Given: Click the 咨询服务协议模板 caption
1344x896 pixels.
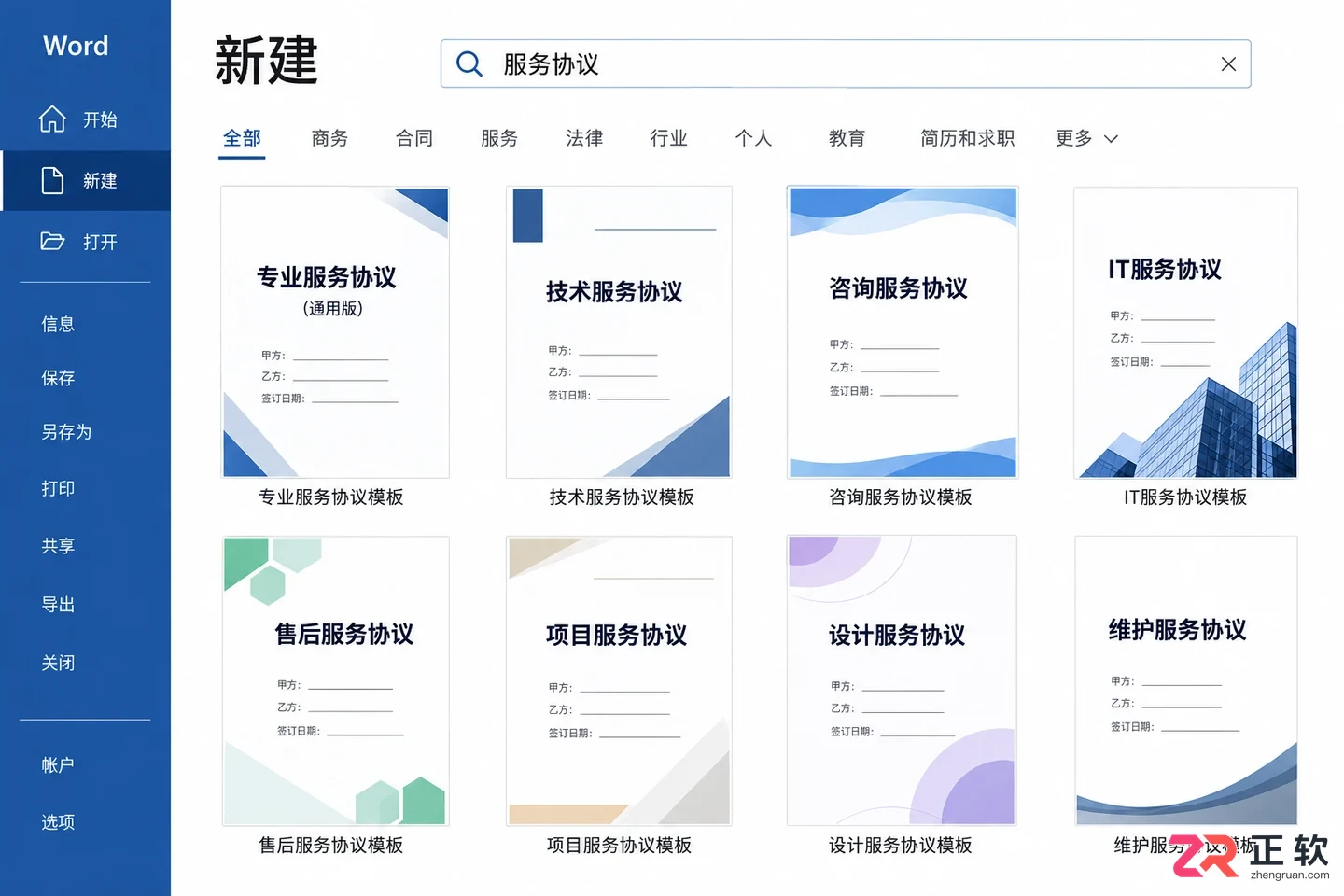Looking at the screenshot, I should 901,497.
